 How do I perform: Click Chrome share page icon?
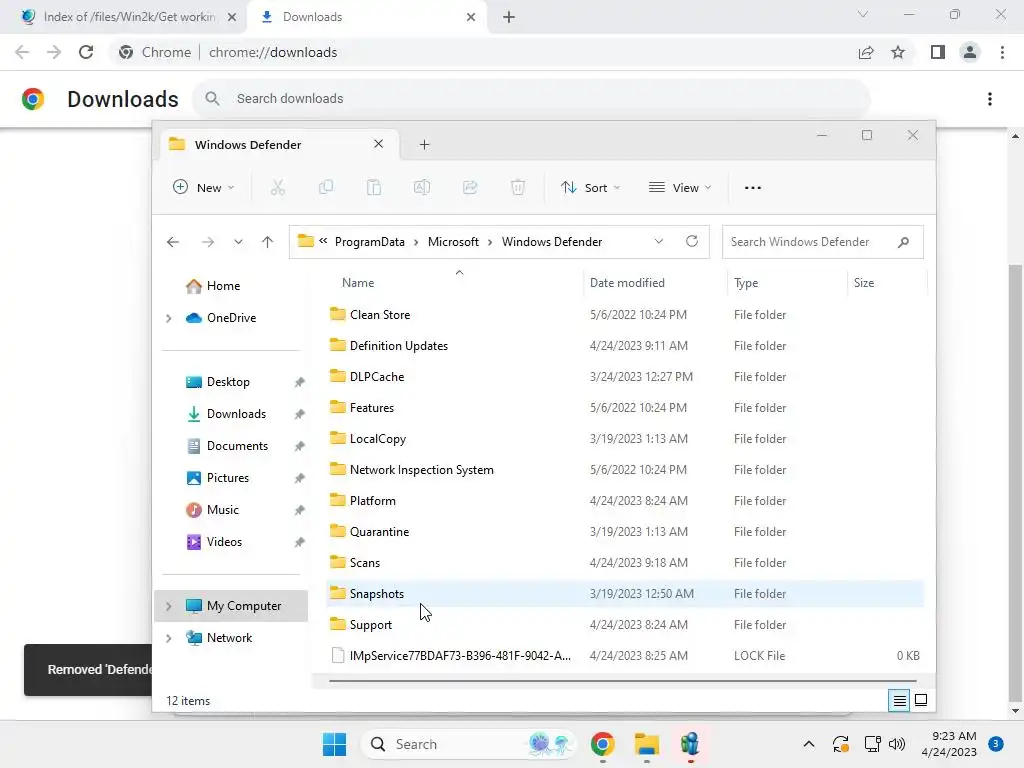pyautogui.click(x=866, y=52)
